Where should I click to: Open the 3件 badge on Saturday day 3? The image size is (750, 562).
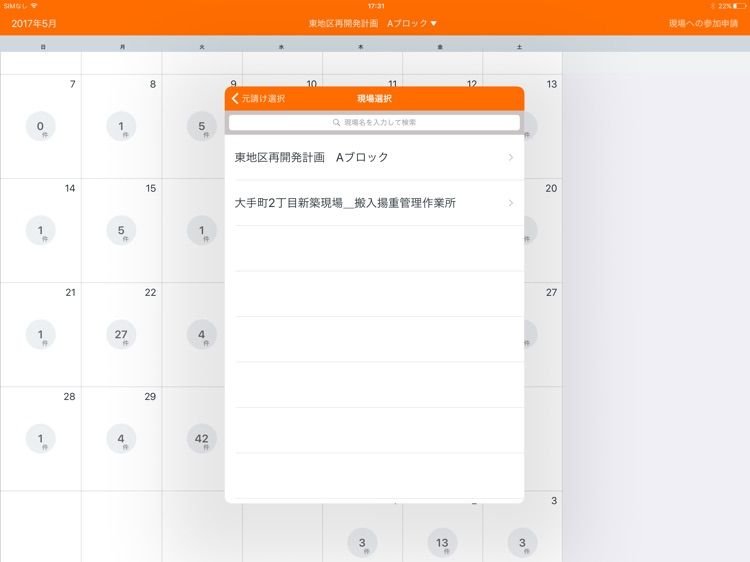(522, 543)
